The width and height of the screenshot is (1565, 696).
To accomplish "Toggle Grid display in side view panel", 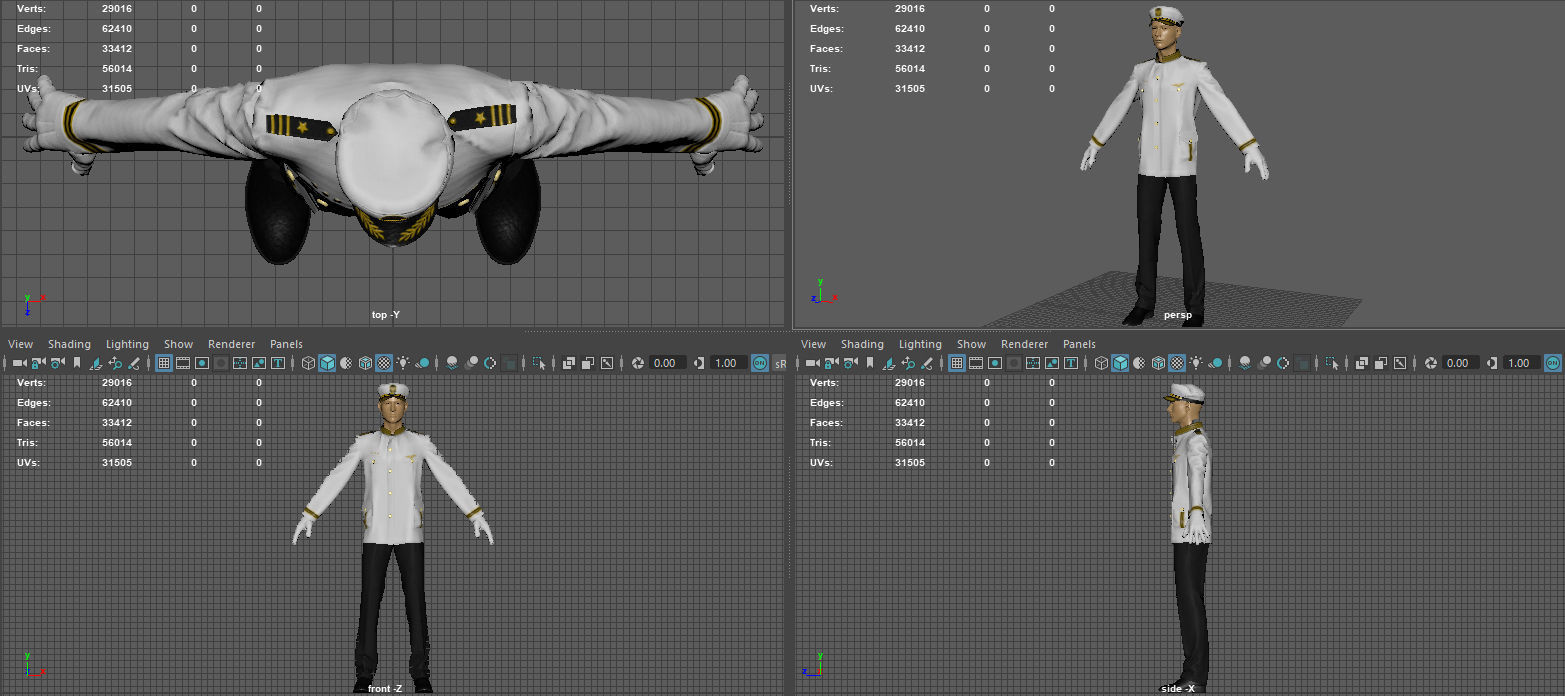I will pos(957,363).
